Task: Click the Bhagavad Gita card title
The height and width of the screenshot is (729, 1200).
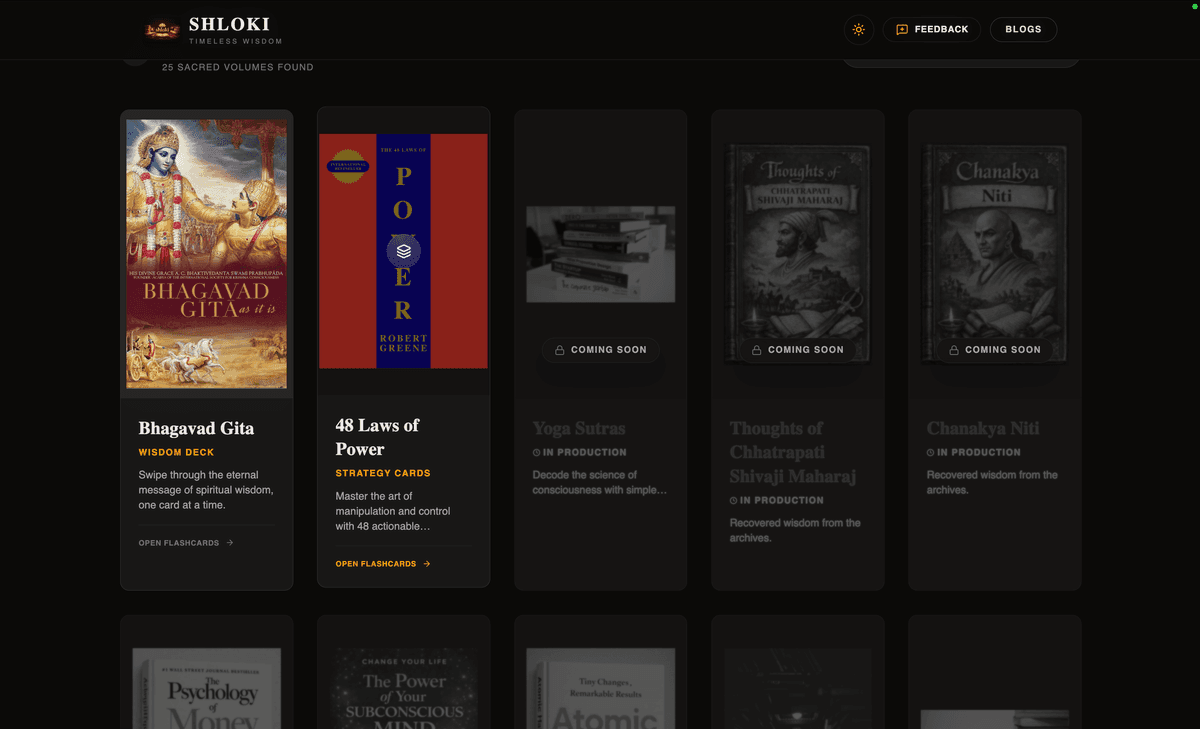Action: pyautogui.click(x=196, y=428)
